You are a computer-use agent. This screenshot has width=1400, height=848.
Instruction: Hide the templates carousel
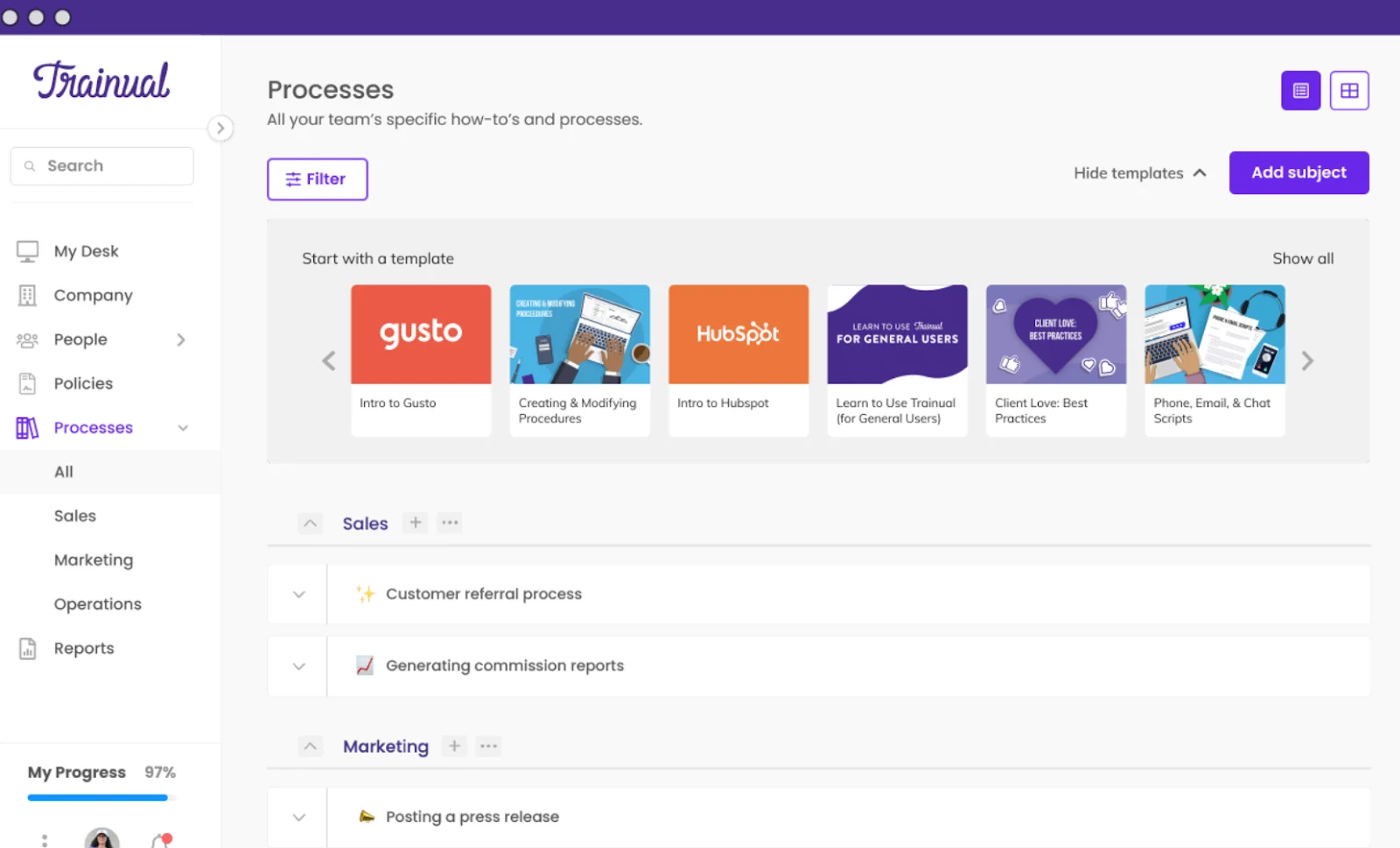[1138, 172]
